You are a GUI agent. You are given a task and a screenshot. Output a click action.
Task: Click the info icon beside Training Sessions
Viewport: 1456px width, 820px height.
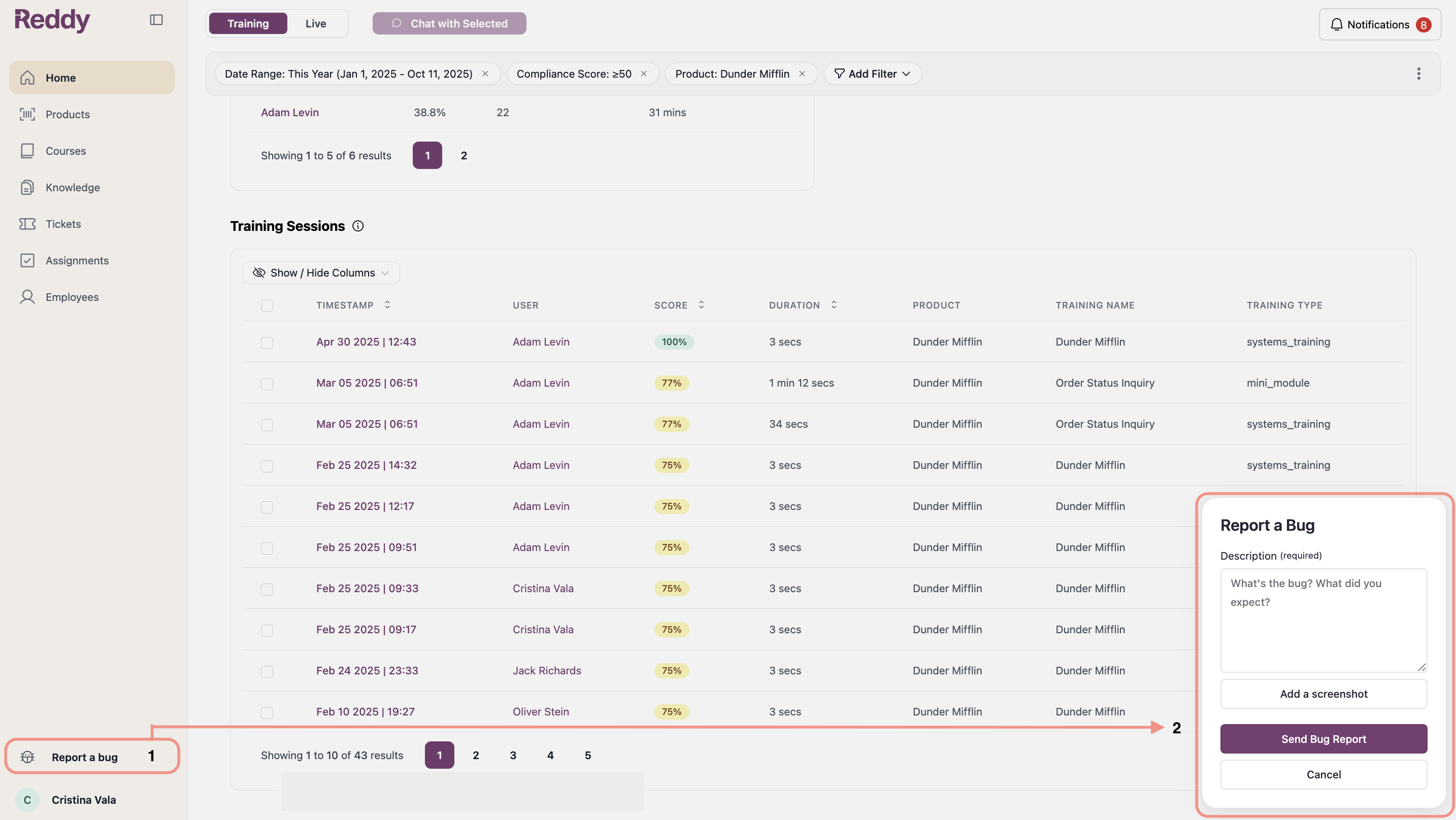tap(358, 225)
